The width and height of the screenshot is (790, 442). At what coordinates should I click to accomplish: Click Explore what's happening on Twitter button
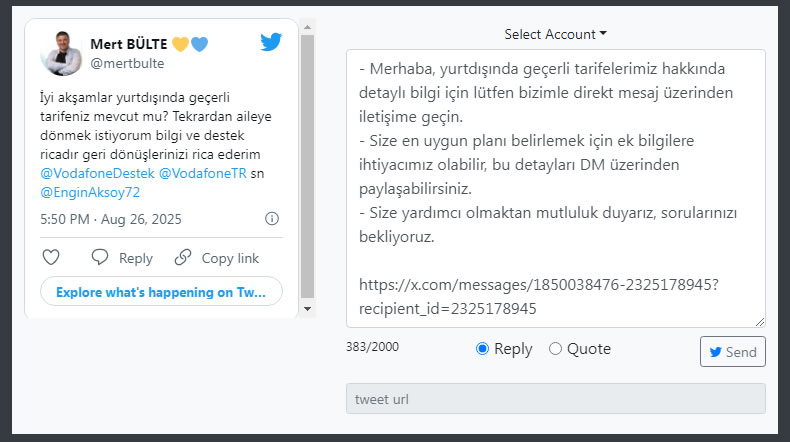click(161, 292)
